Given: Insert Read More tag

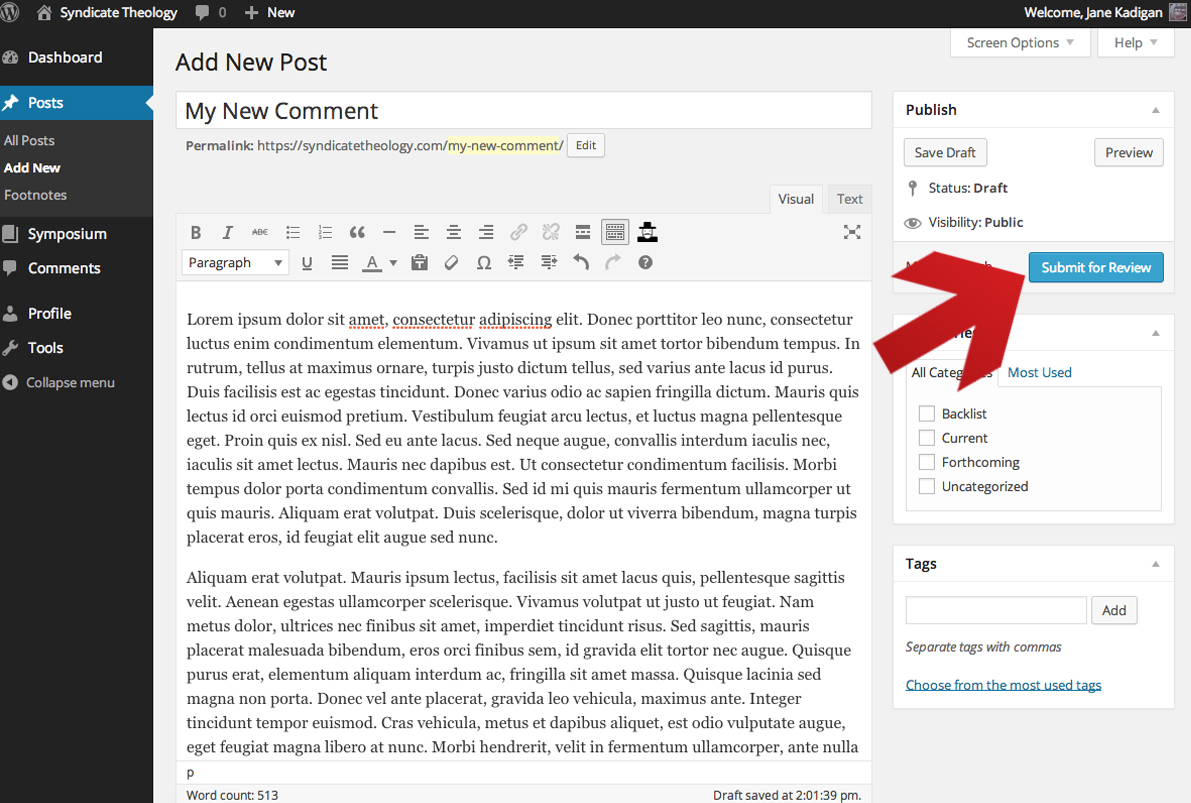Looking at the screenshot, I should [583, 232].
